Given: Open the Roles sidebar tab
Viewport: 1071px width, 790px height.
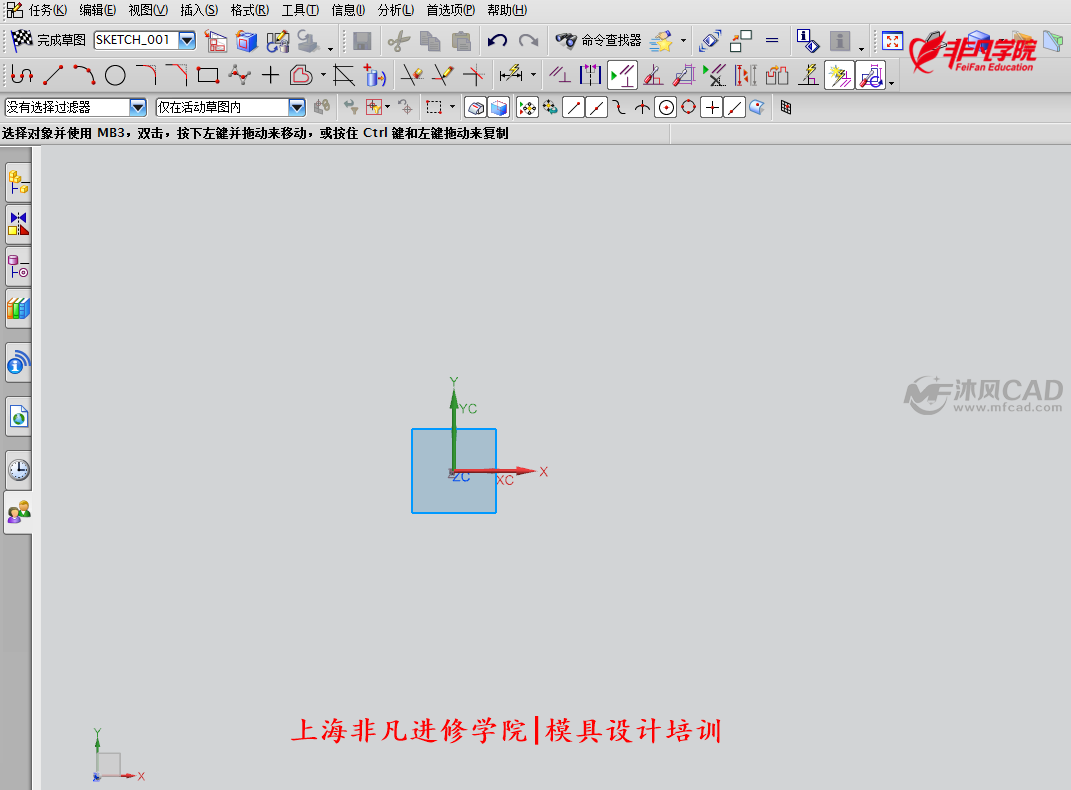Looking at the screenshot, I should coord(18,512).
